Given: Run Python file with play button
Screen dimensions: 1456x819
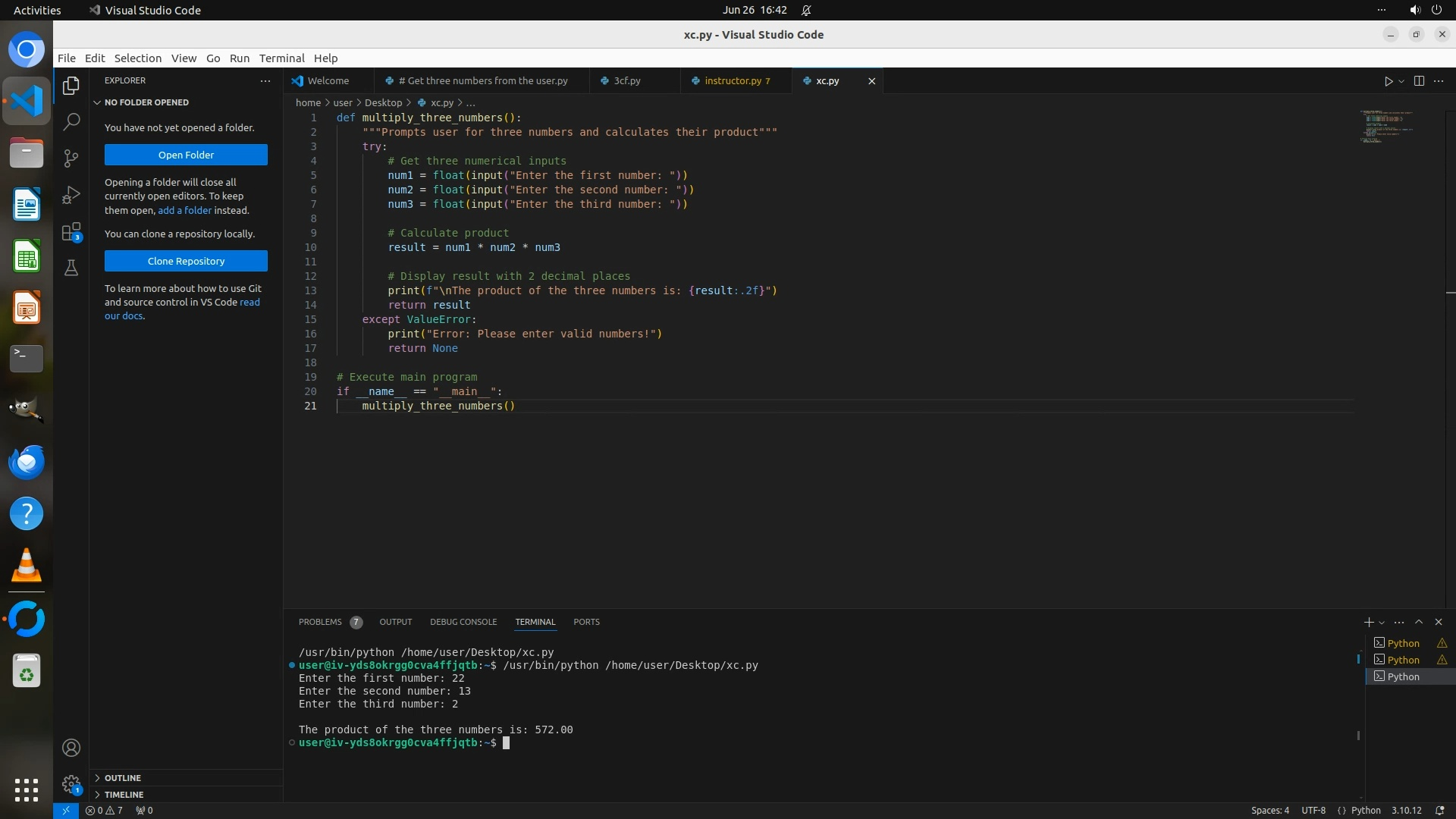Looking at the screenshot, I should point(1388,81).
